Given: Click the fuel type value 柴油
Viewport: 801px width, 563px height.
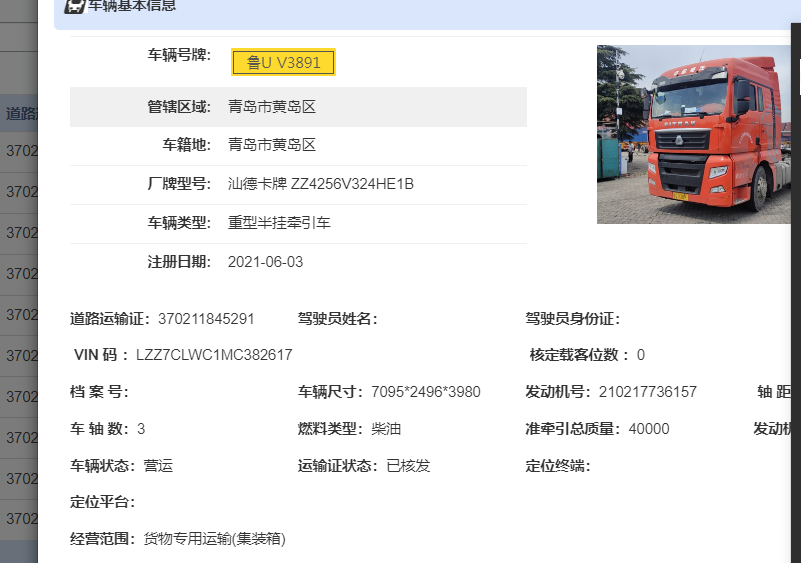Looking at the screenshot, I should [386, 429].
